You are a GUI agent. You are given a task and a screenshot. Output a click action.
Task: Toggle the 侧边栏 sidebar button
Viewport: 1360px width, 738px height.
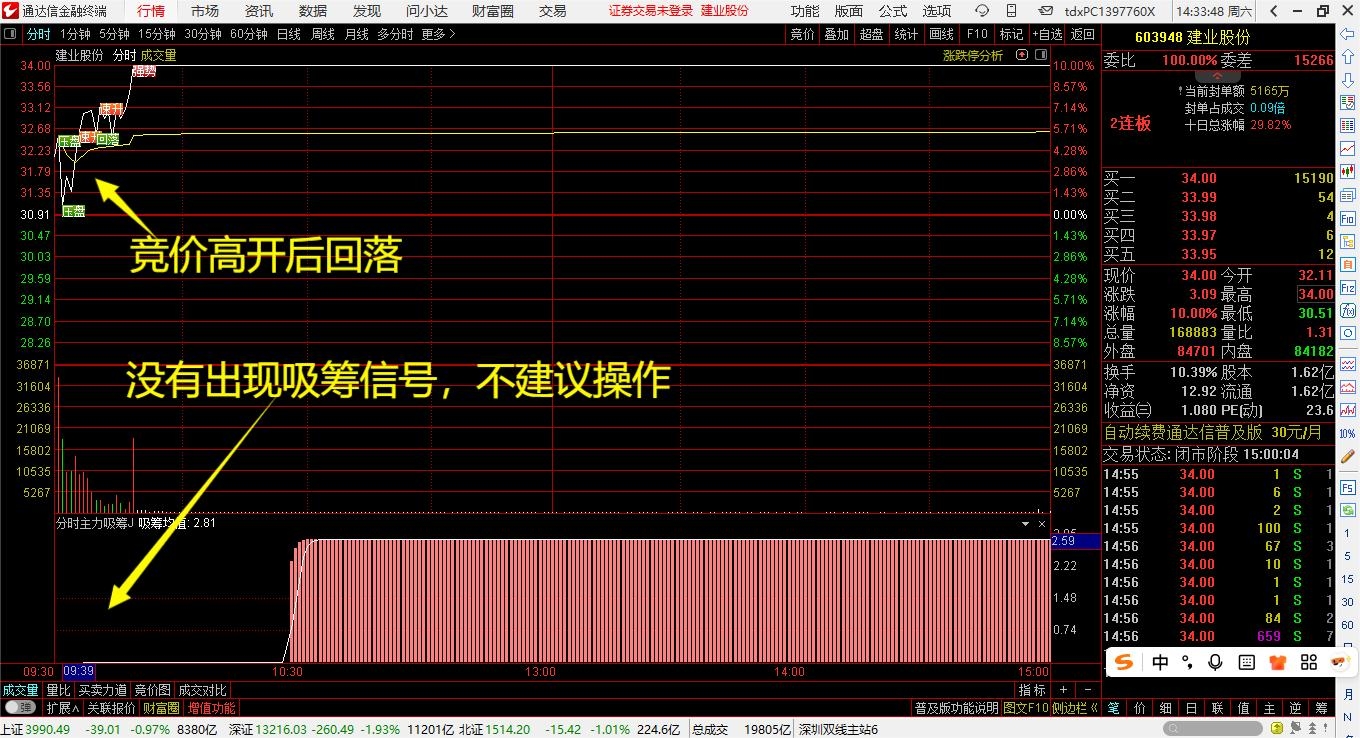[x=1076, y=708]
